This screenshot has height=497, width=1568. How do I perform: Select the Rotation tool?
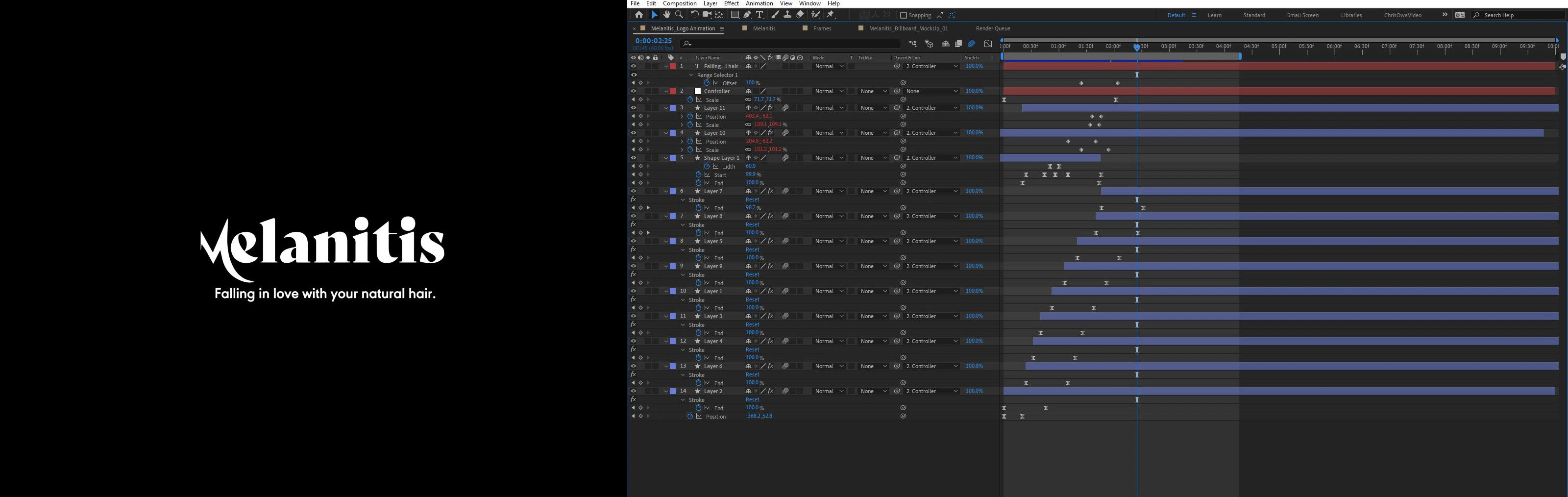click(694, 15)
